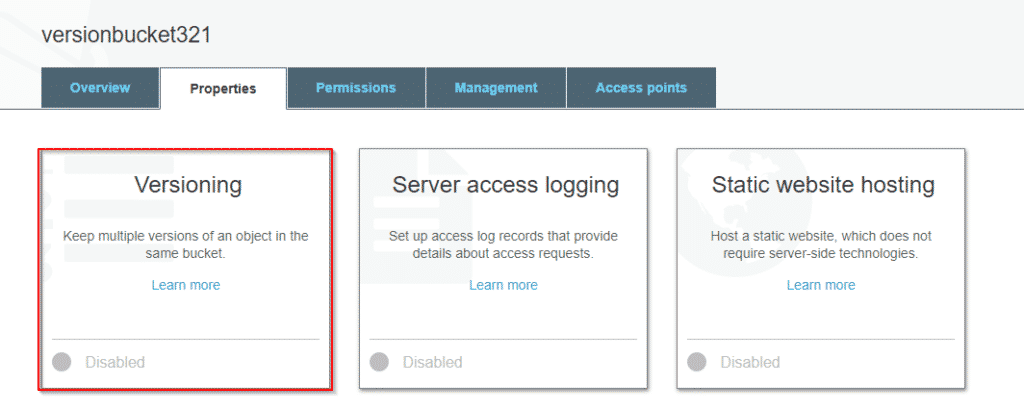The width and height of the screenshot is (1024, 410).
Task: Open the Versioning card
Action: 185,269
